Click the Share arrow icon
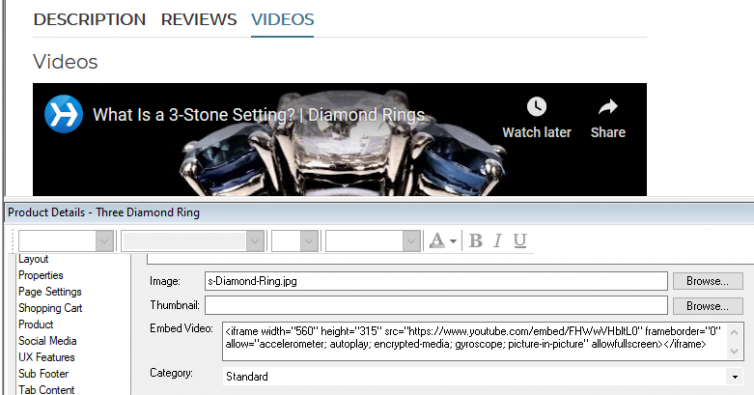Viewport: 754px width, 395px height. tap(608, 107)
